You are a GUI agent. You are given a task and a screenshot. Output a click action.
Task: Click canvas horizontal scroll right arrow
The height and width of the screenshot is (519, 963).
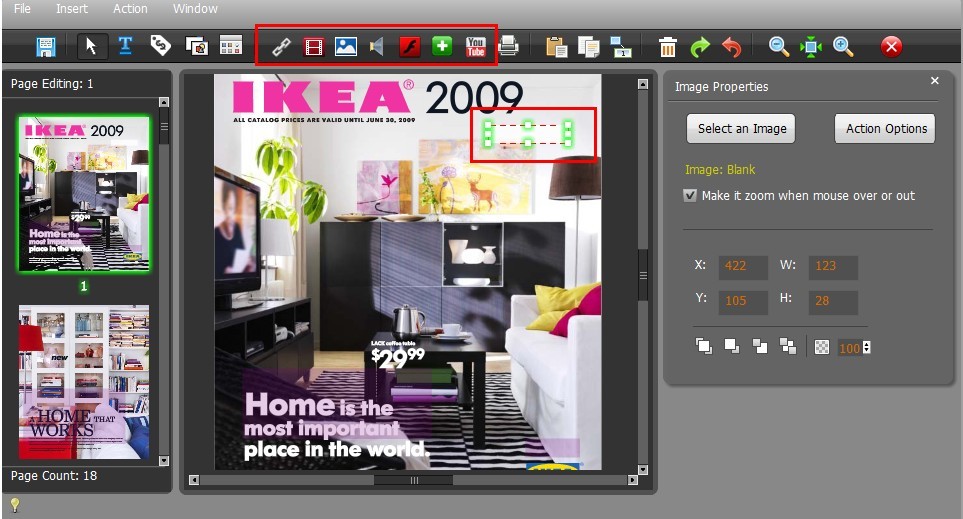[x=633, y=480]
